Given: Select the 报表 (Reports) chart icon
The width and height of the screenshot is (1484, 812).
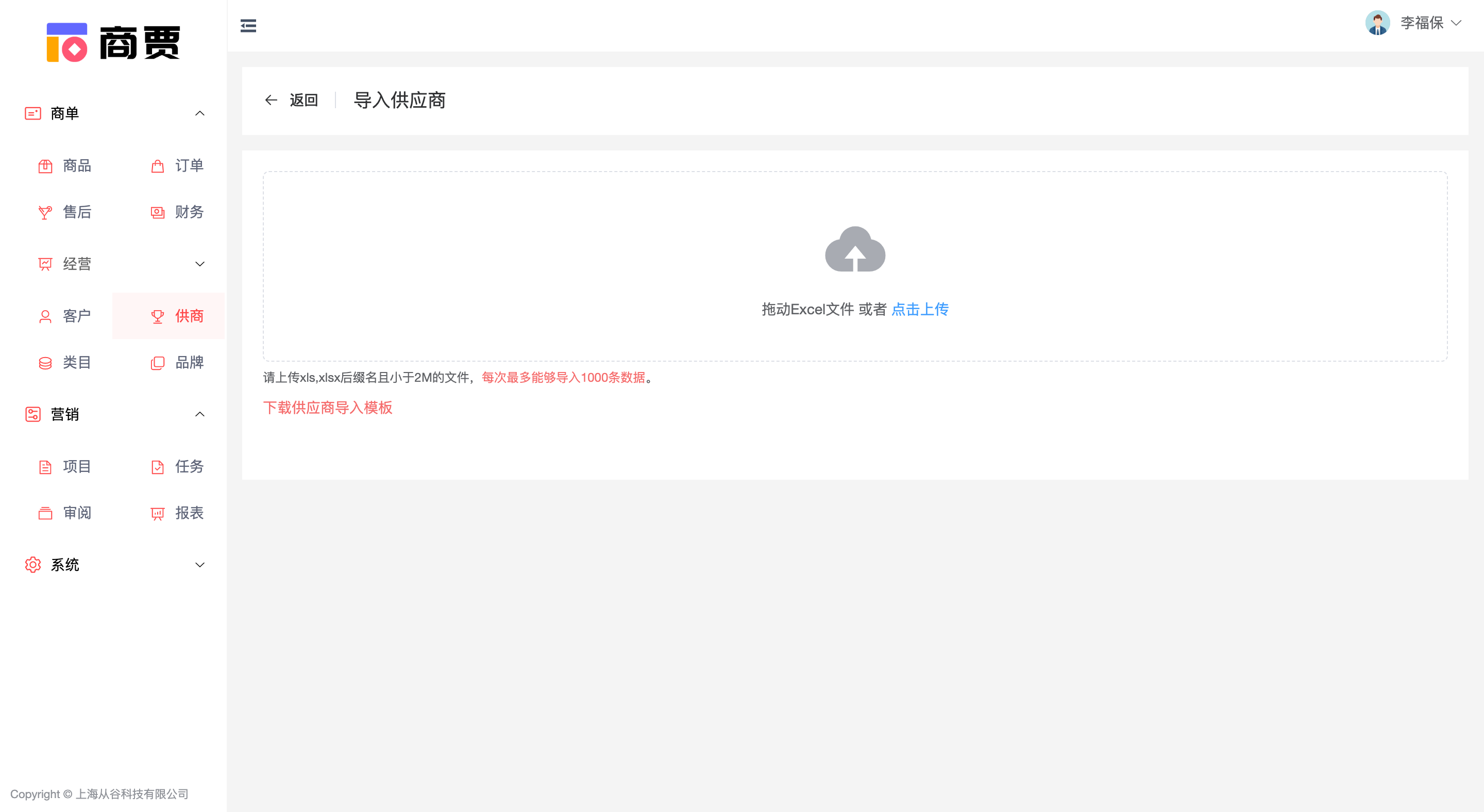Looking at the screenshot, I should 157,513.
